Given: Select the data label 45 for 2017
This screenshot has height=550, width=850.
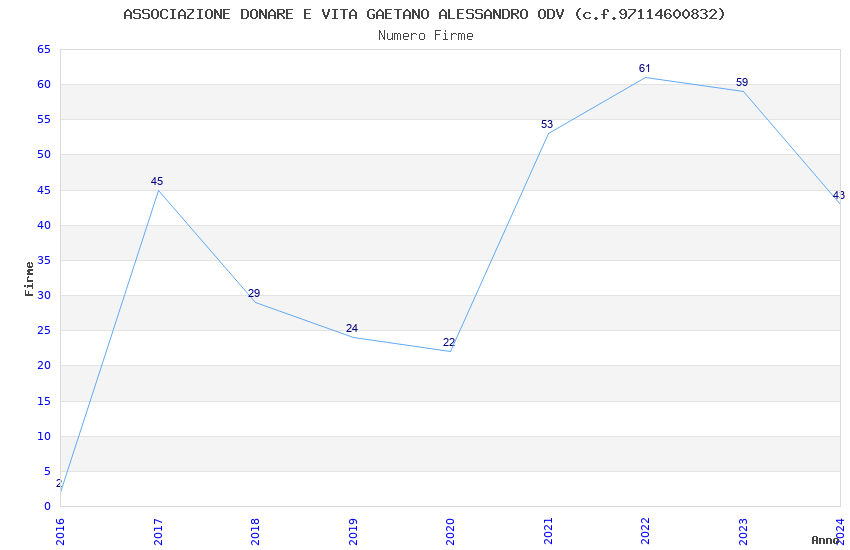Looking at the screenshot, I should pyautogui.click(x=157, y=181).
